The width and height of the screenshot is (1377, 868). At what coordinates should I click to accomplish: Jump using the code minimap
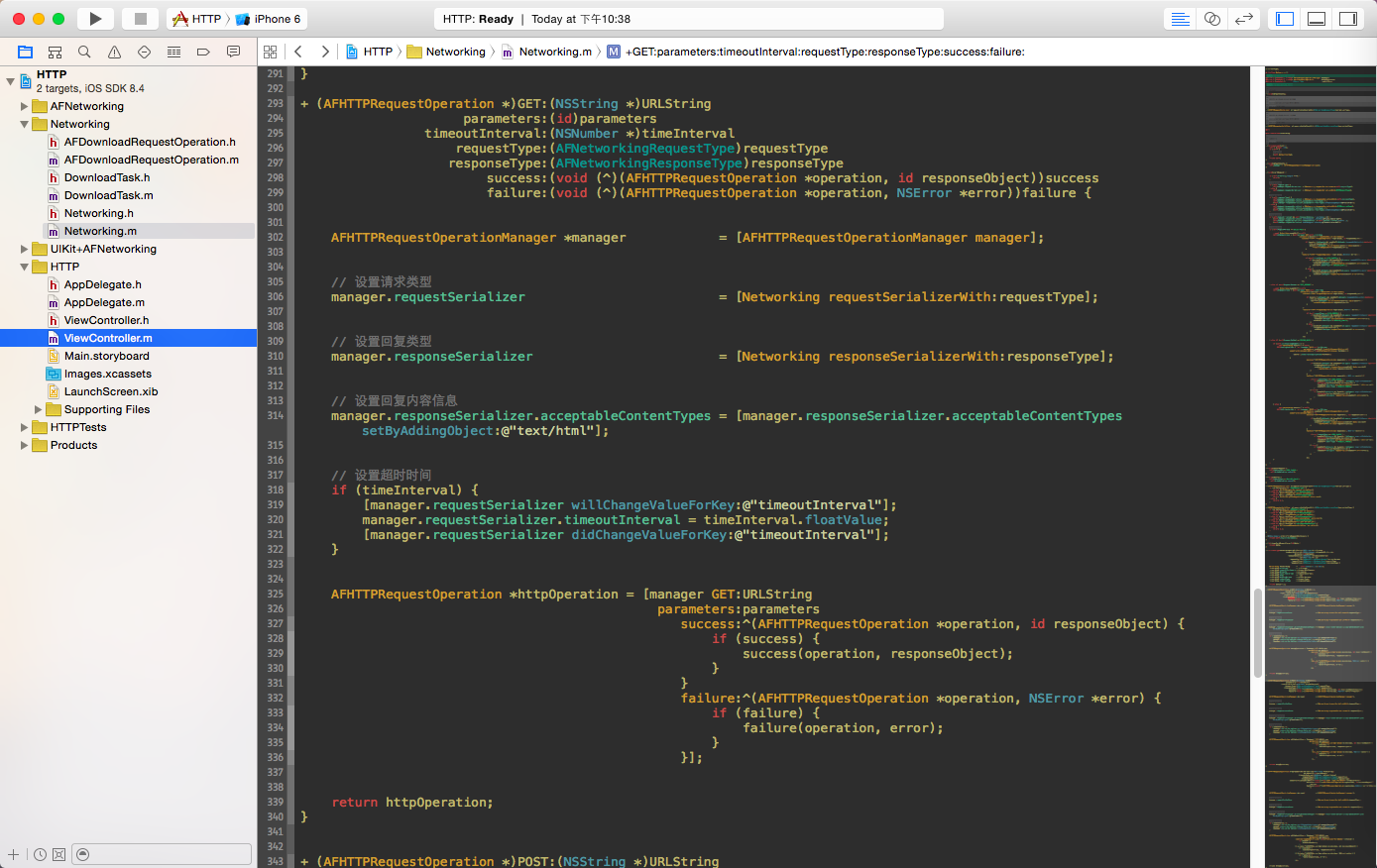tap(1320, 466)
